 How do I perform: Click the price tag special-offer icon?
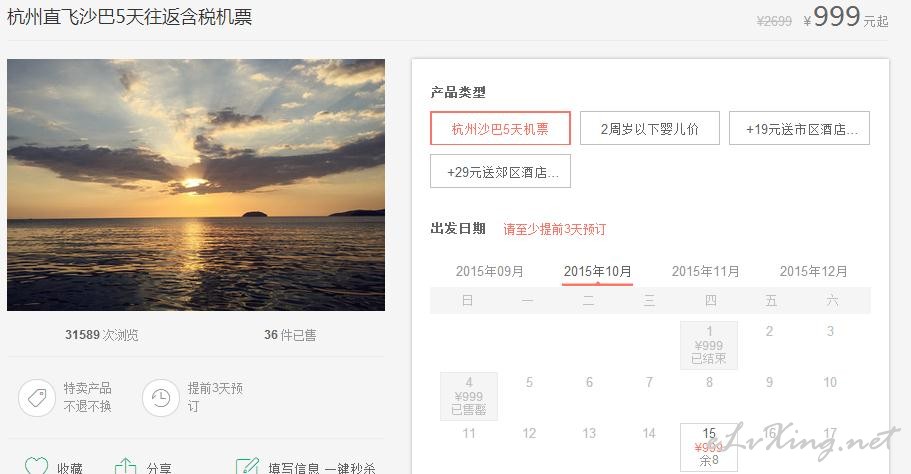click(37, 397)
